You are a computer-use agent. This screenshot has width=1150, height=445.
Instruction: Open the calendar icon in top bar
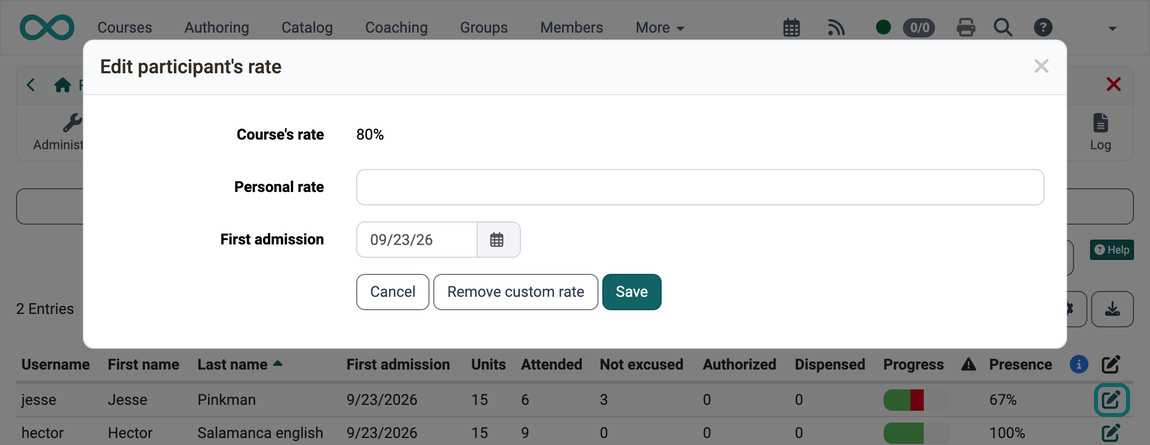(791, 28)
